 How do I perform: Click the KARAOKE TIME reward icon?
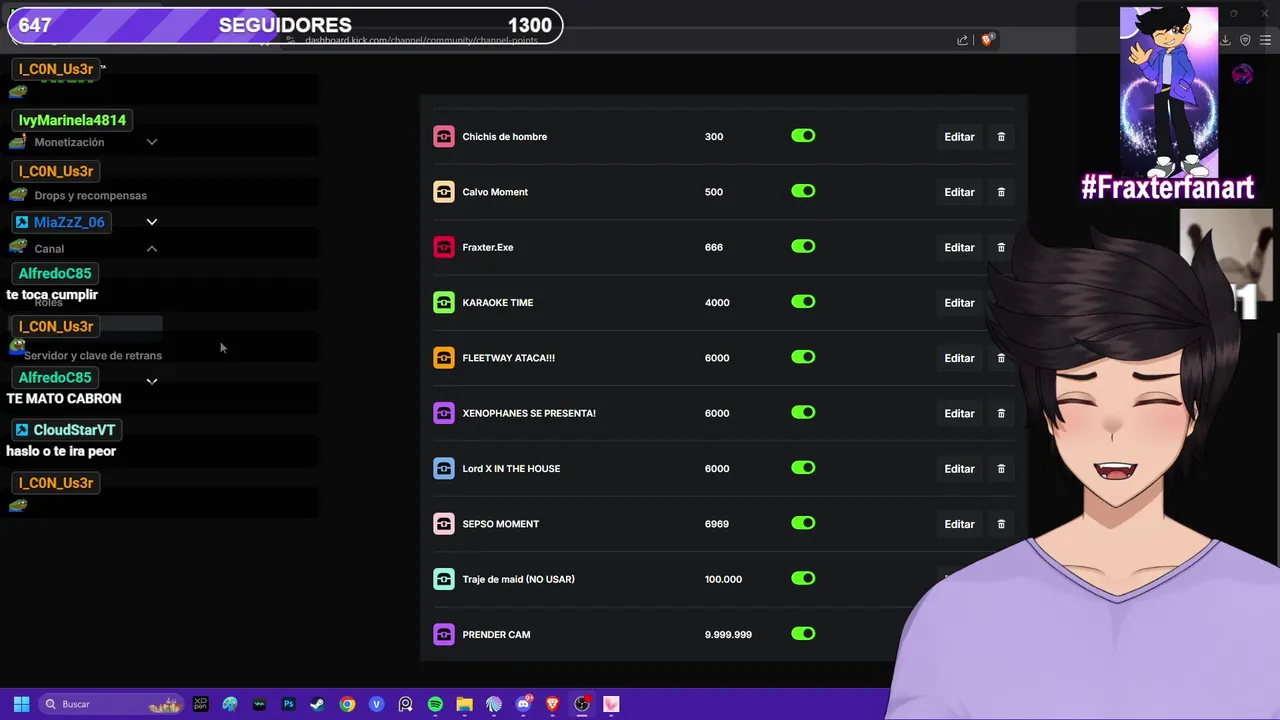point(443,302)
